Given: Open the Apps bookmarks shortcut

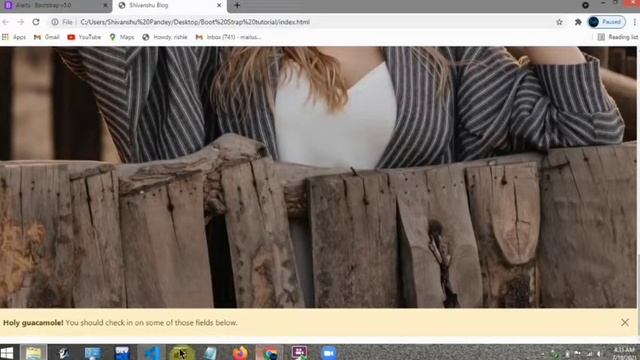Looking at the screenshot, I should click(x=14, y=37).
